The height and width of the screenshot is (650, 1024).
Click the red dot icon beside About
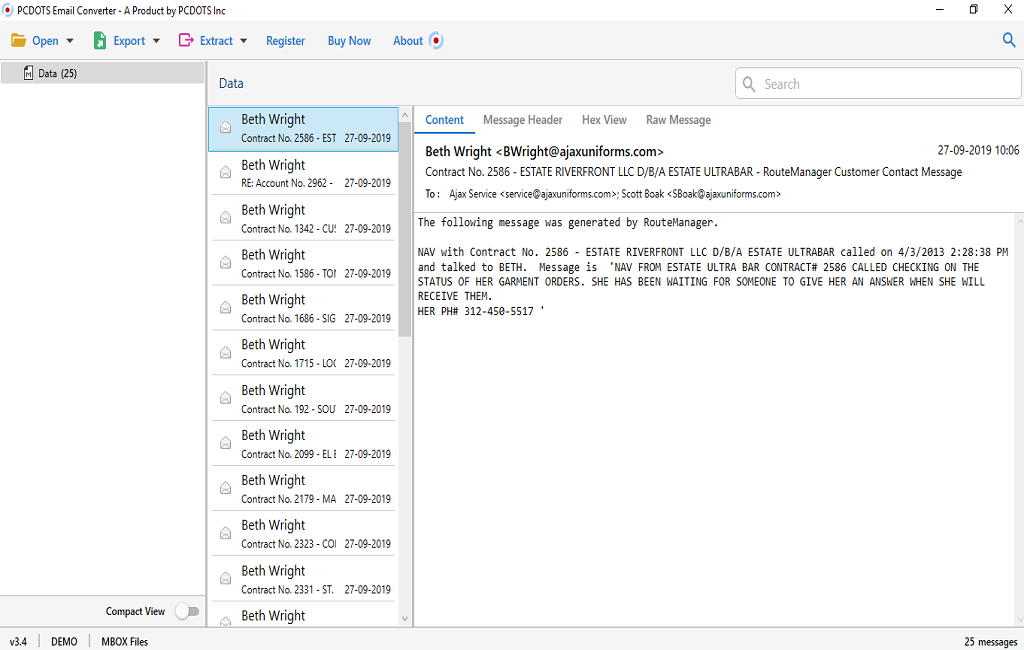[x=436, y=41]
